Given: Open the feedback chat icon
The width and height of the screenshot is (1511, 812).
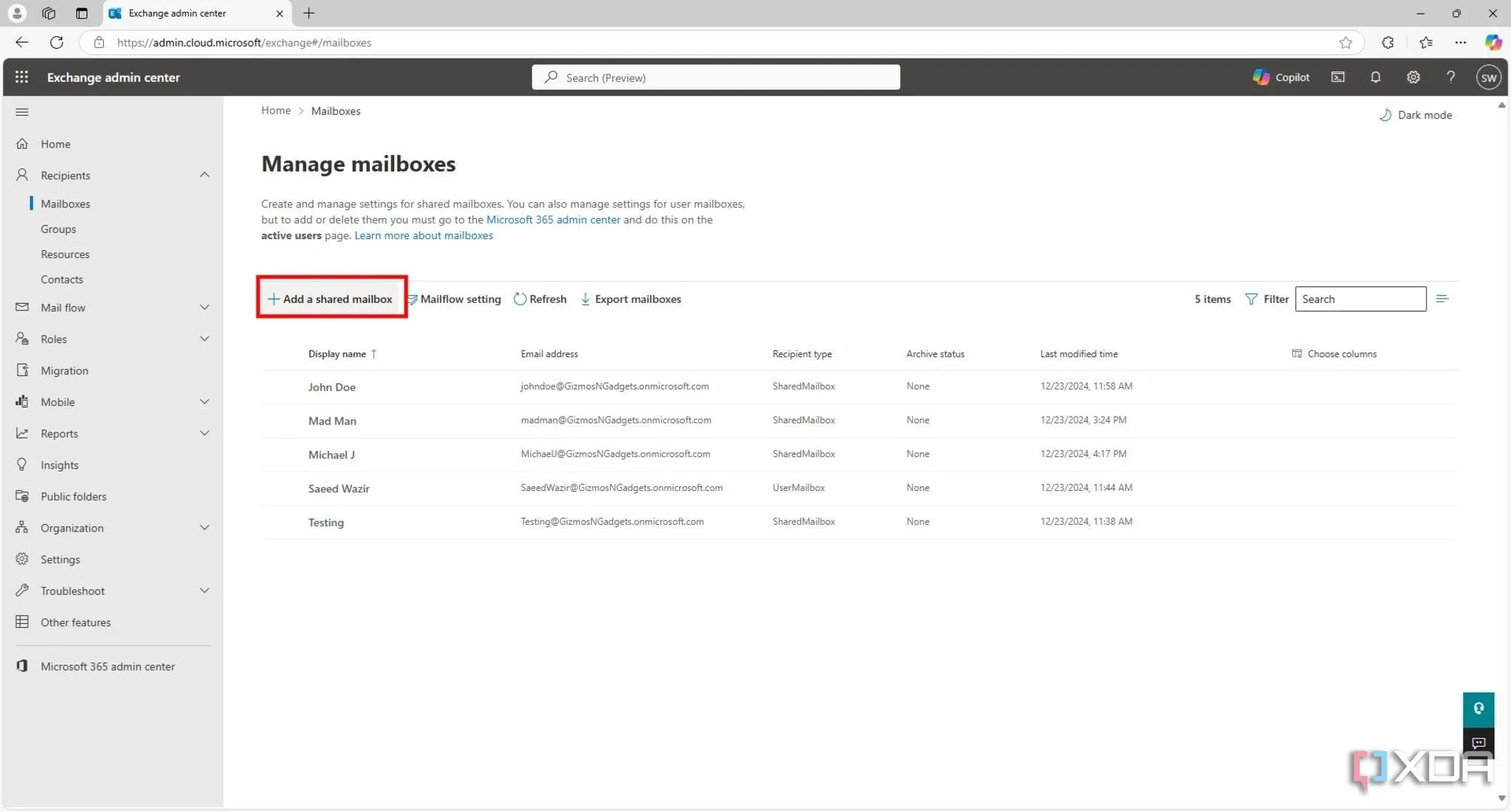Looking at the screenshot, I should 1478,743.
